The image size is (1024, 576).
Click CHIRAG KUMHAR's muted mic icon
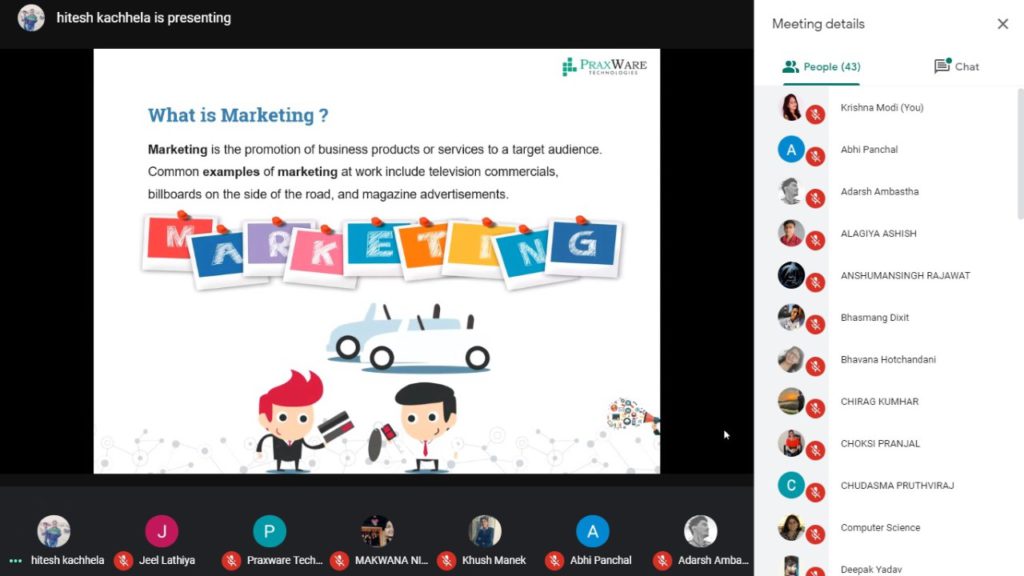click(x=815, y=409)
